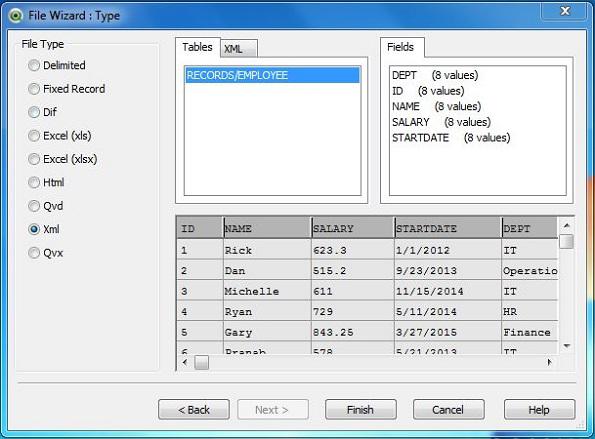Viewport: 595px width, 439px height.
Task: Click the STARTDATE column header
Action: pos(448,228)
